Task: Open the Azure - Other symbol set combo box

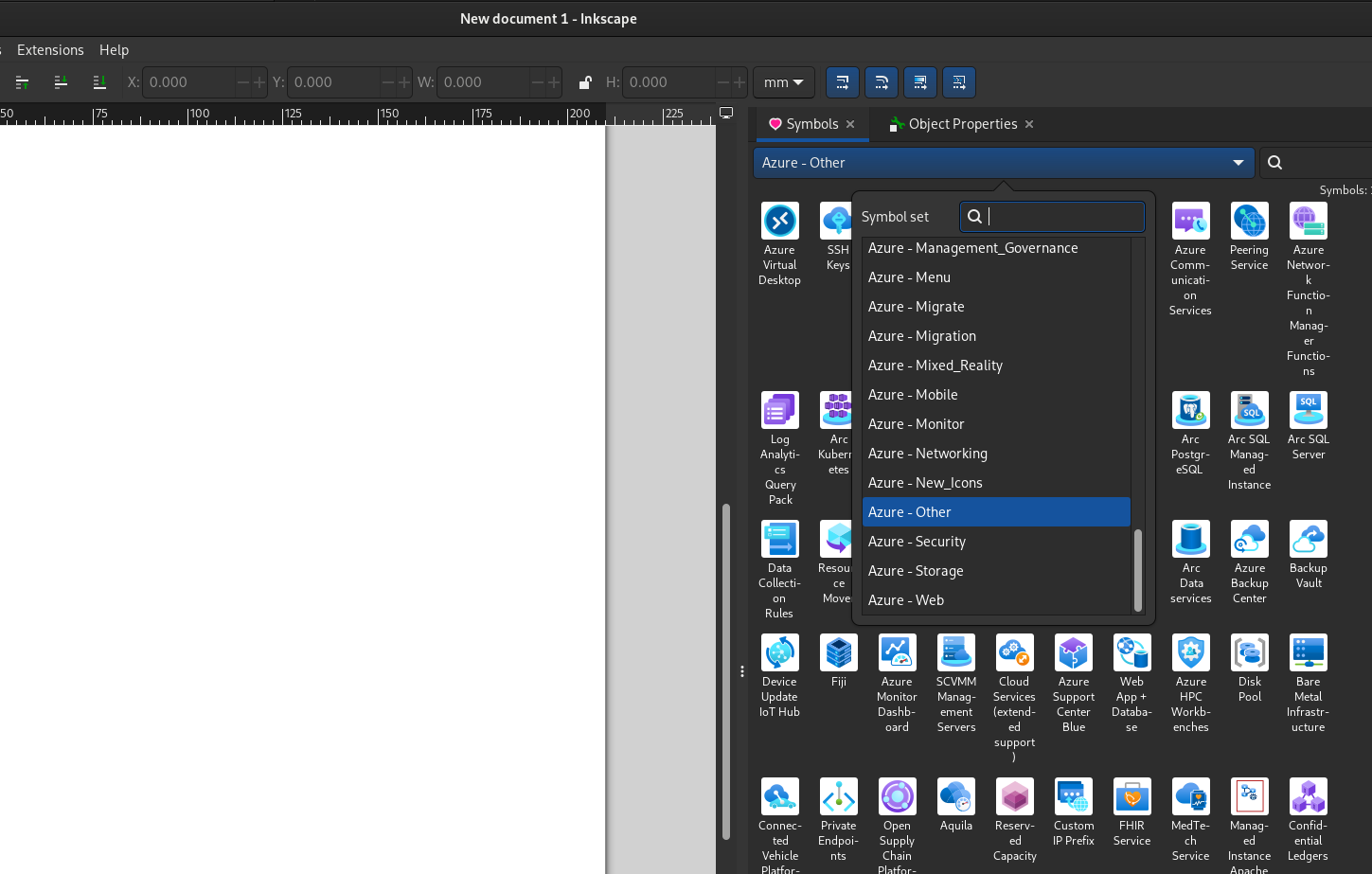Action: pos(1004,163)
